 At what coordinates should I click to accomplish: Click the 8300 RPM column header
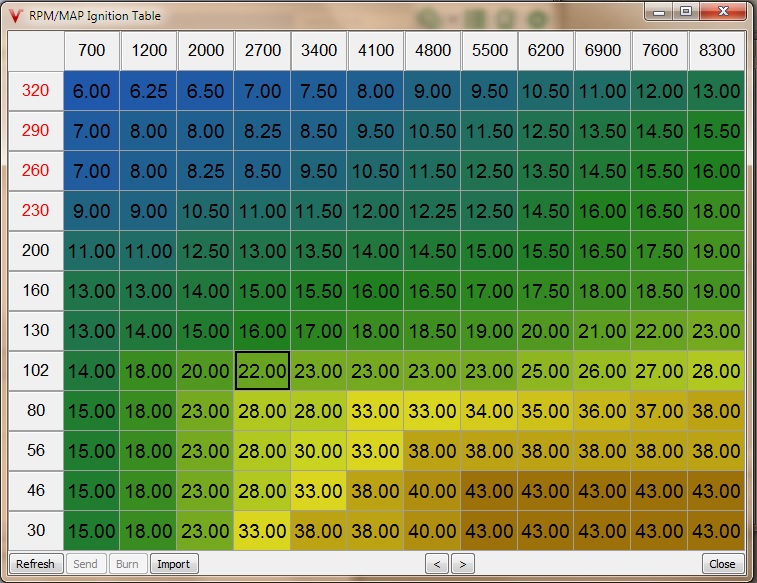pos(717,51)
